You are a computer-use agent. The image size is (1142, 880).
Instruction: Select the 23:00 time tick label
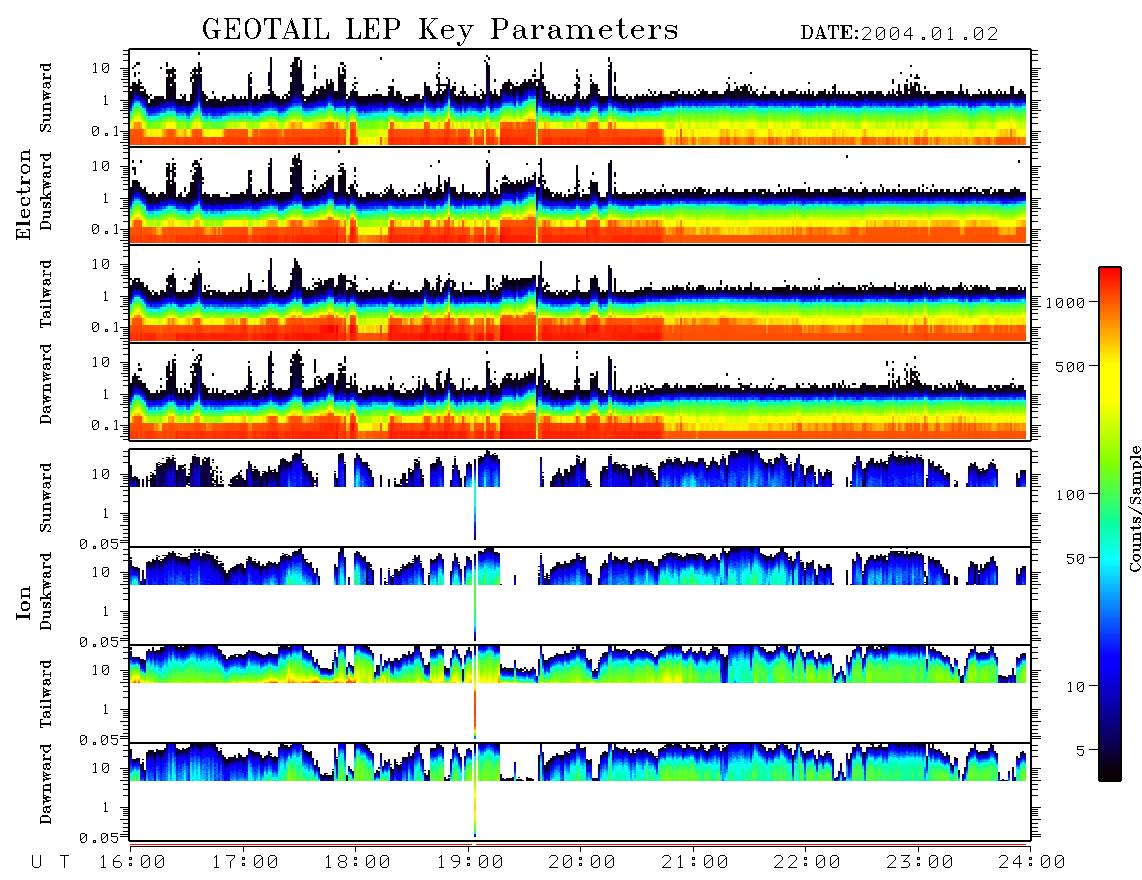(920, 863)
